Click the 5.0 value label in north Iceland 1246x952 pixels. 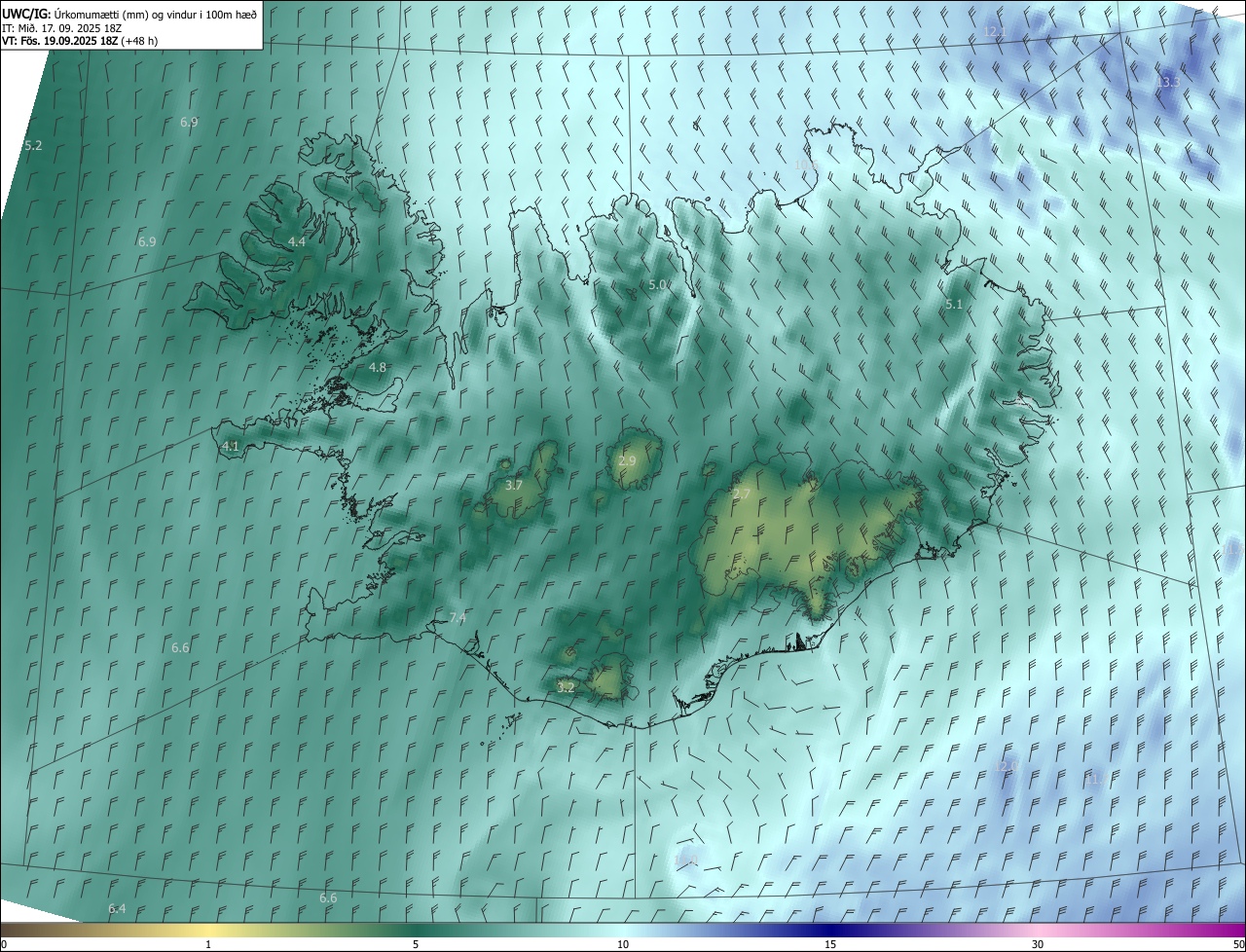point(657,284)
